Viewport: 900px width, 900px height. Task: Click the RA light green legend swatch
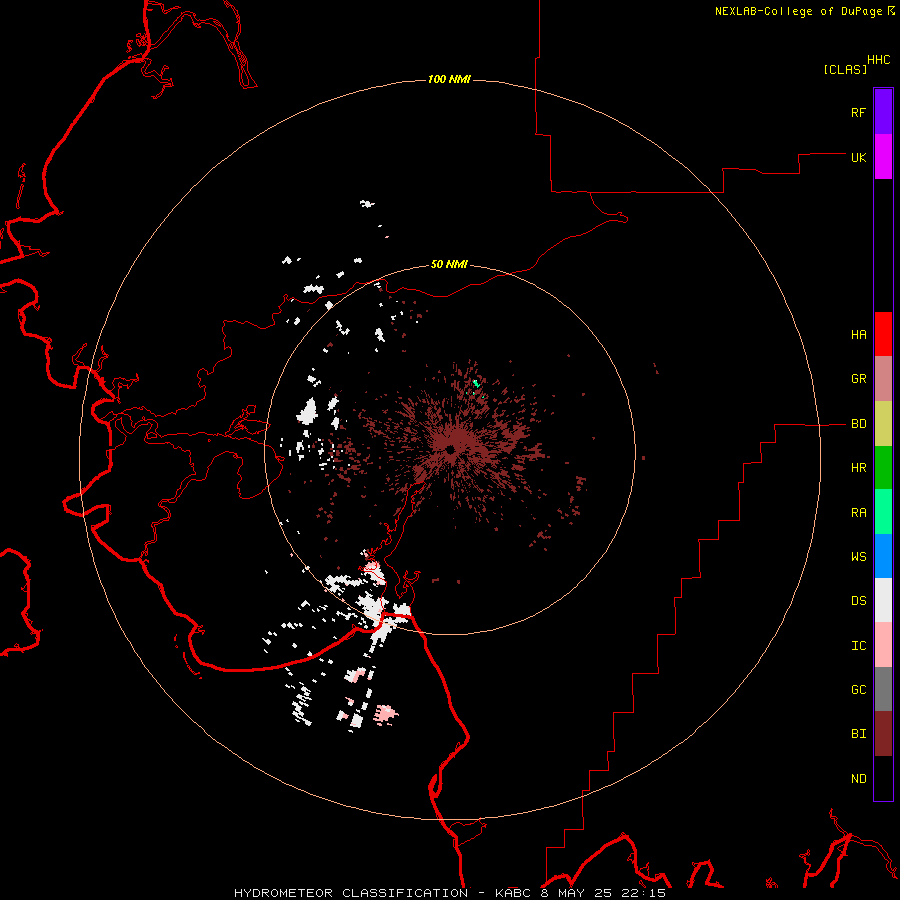point(883,512)
